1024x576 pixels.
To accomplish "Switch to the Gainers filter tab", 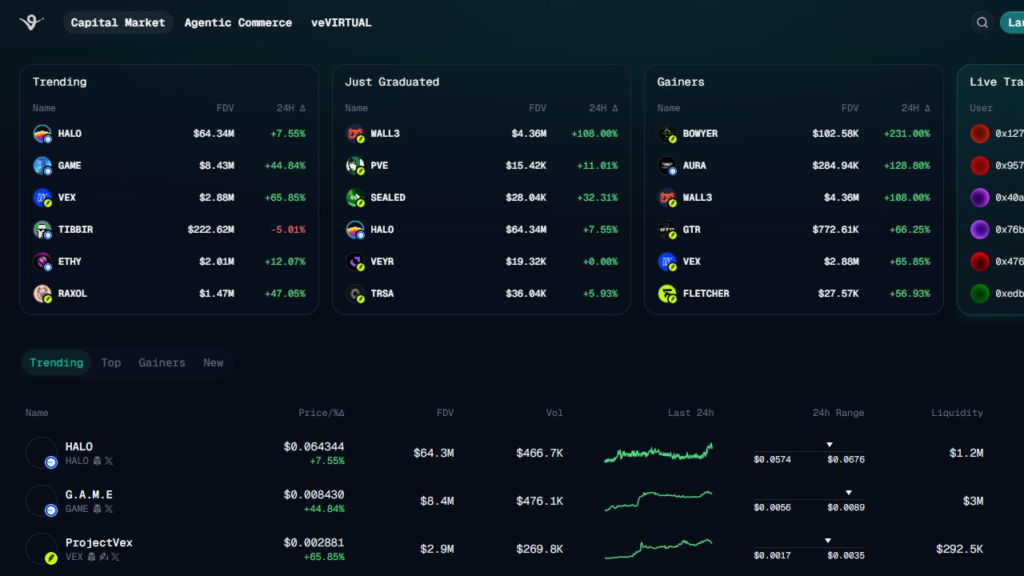I will point(161,362).
